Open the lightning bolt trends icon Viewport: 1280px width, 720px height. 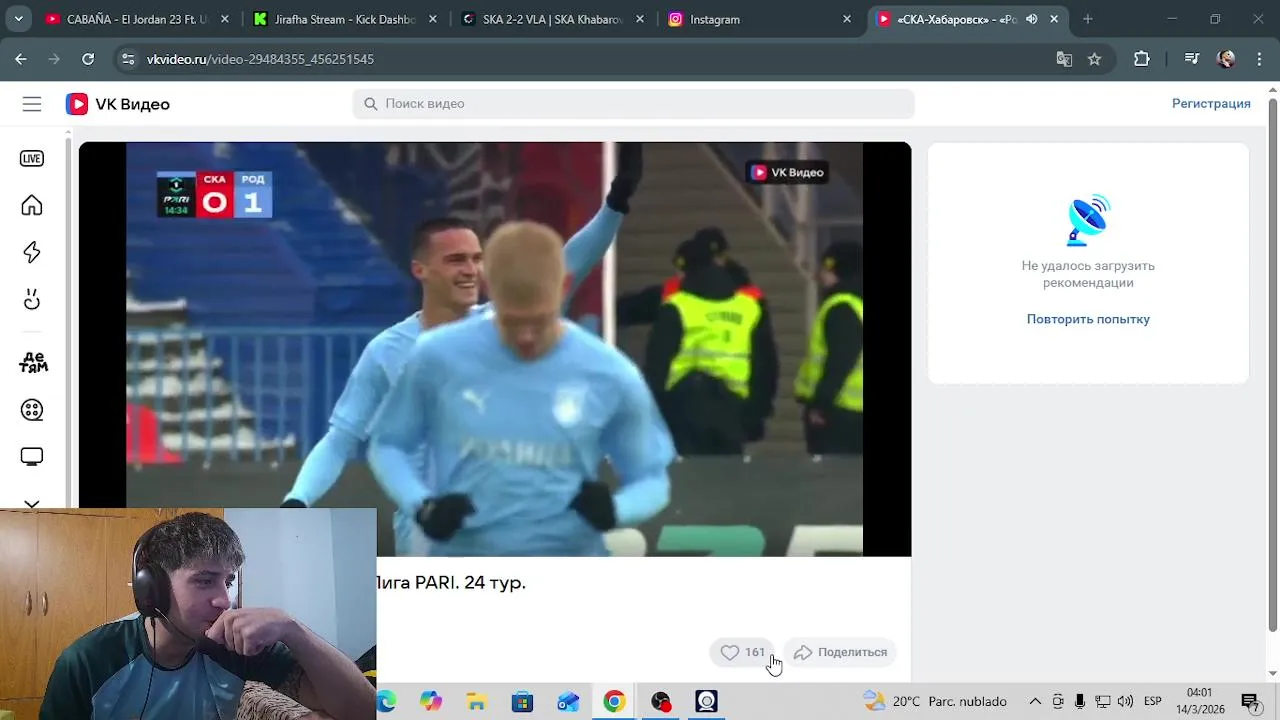[32, 252]
